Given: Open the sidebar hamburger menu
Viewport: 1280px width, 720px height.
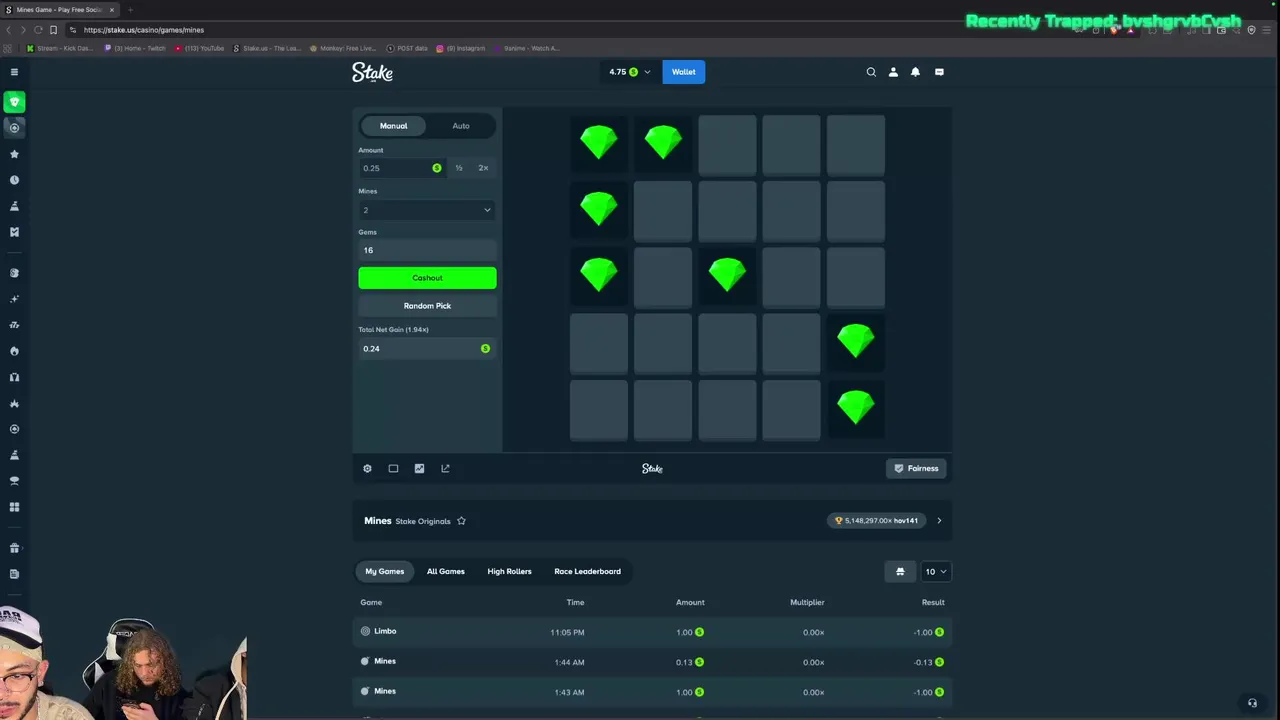Looking at the screenshot, I should click(14, 72).
